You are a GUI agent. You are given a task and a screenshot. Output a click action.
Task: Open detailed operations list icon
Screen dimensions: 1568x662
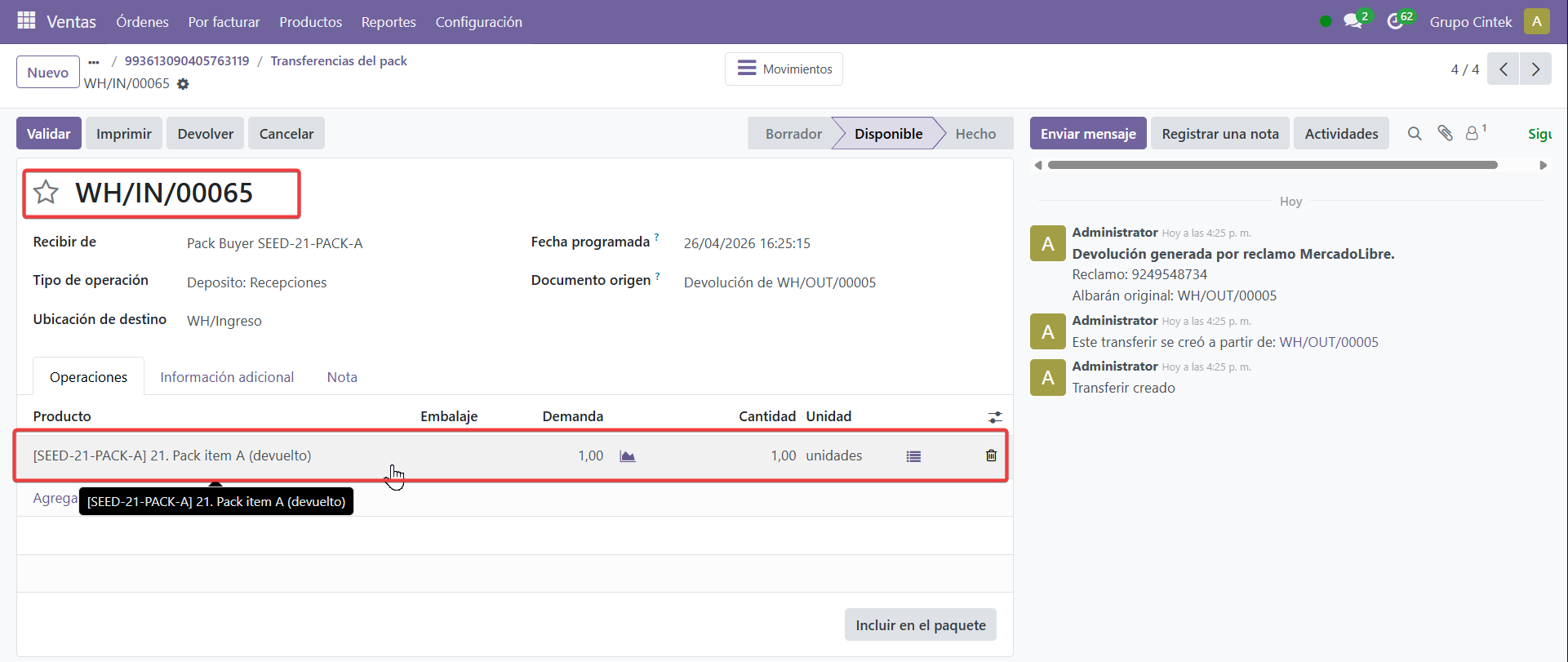[x=913, y=456]
